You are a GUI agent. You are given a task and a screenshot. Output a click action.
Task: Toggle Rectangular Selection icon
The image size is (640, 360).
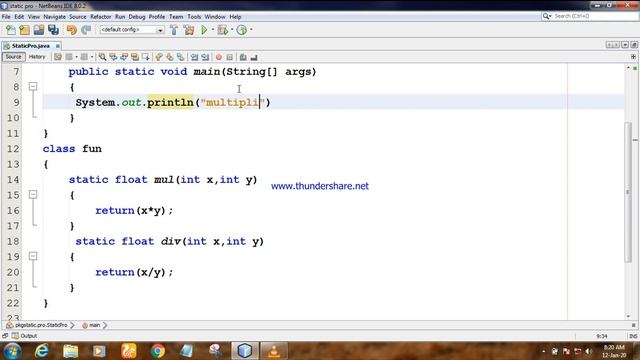145,57
